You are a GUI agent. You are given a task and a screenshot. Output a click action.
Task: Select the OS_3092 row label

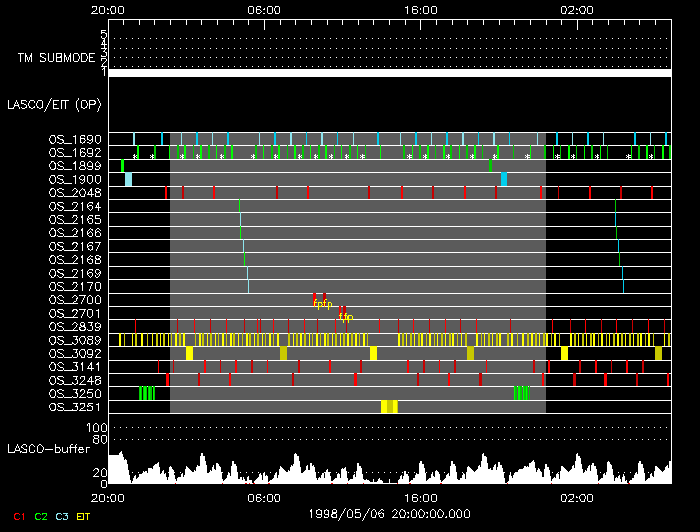75,353
